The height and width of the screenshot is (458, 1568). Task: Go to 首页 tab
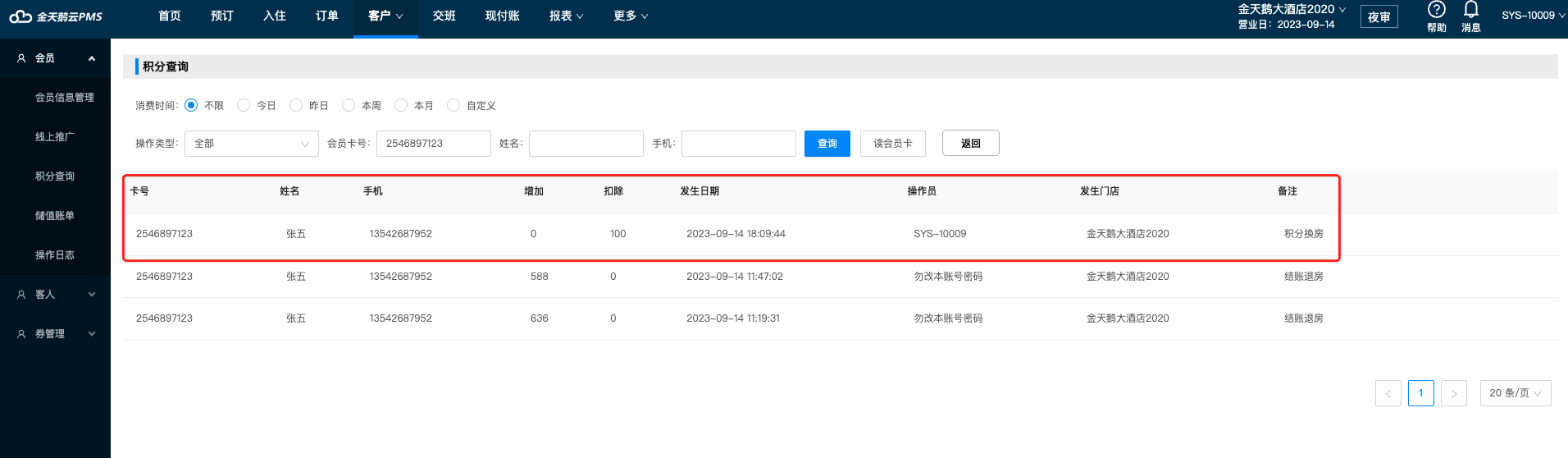tap(170, 16)
